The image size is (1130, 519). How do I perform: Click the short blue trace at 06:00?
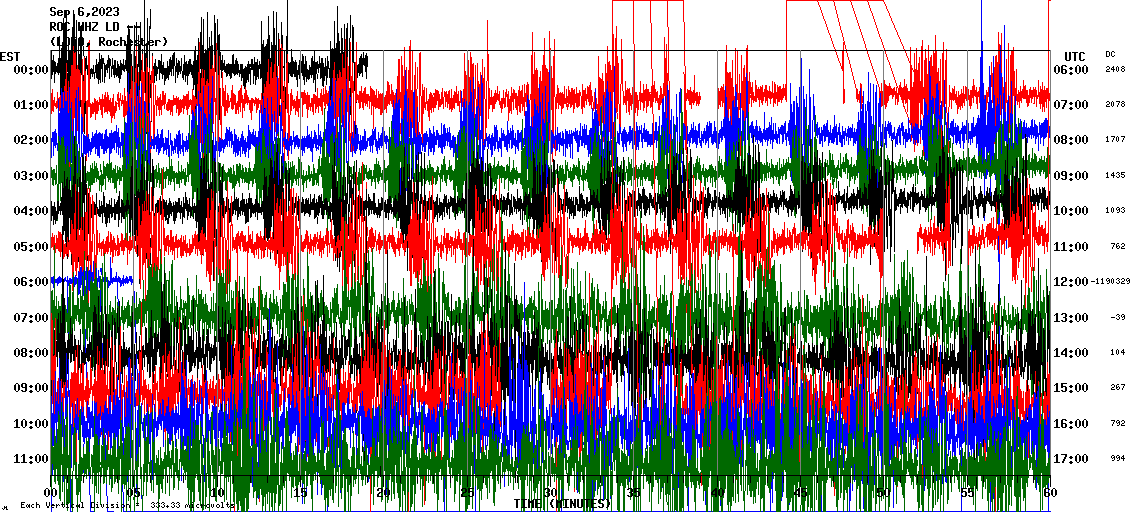92,281
